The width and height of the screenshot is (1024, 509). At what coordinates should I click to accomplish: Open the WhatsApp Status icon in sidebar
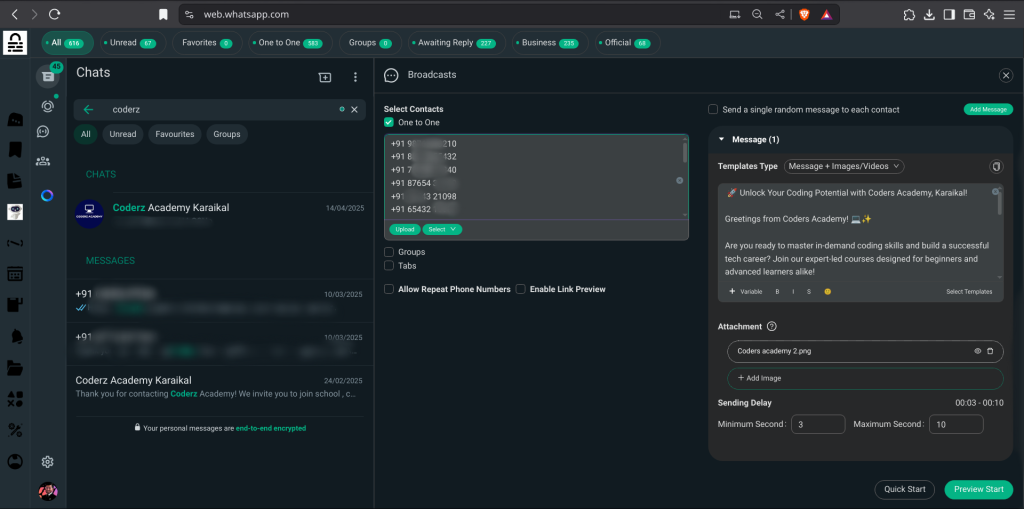tap(47, 106)
